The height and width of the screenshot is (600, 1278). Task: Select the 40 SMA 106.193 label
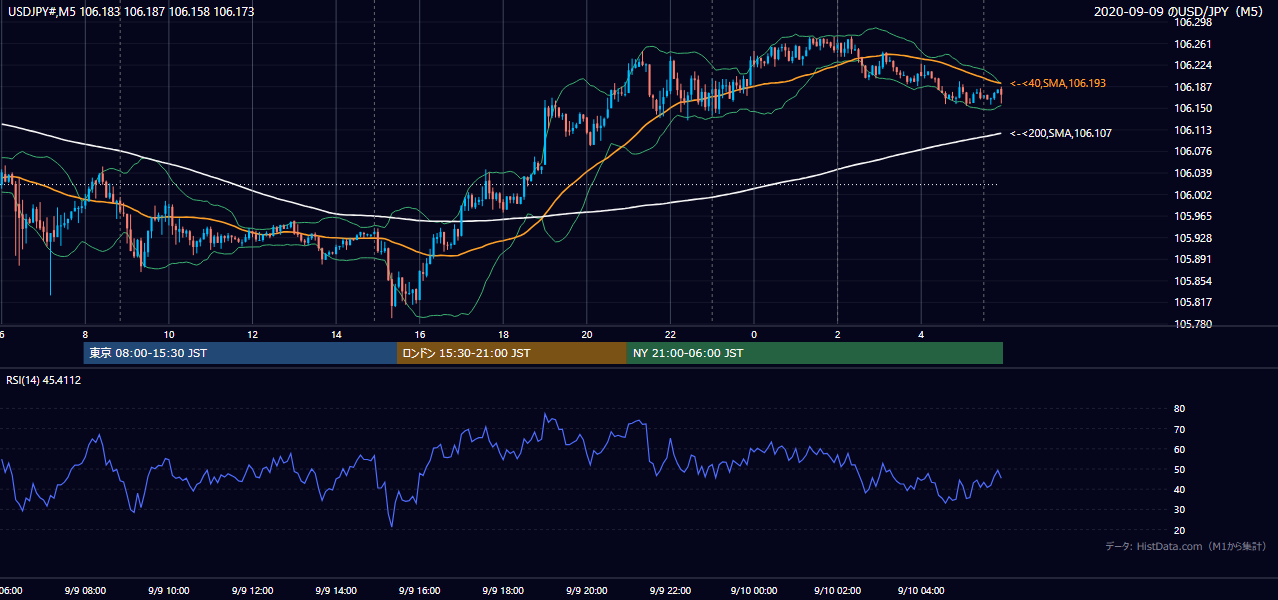1058,83
